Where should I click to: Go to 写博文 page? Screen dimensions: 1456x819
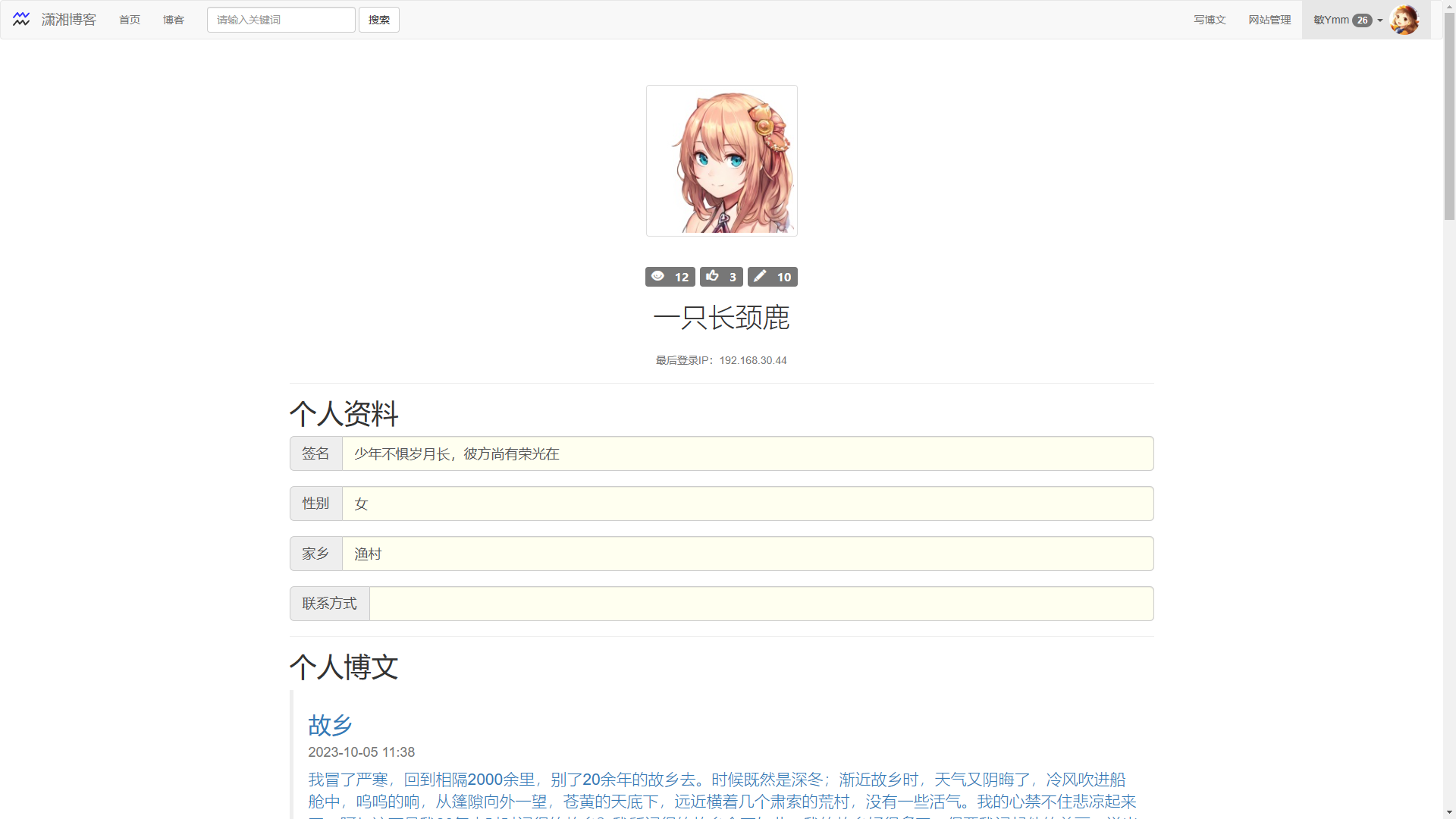click(x=1210, y=20)
